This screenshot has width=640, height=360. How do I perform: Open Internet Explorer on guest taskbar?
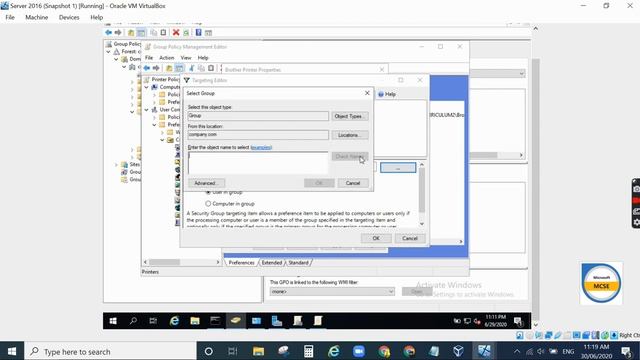coord(174,321)
